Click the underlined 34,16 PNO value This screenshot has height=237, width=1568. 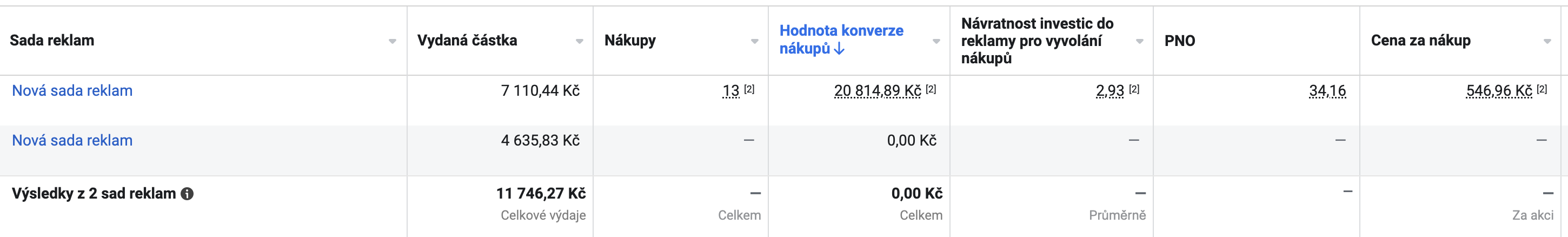click(x=1327, y=91)
